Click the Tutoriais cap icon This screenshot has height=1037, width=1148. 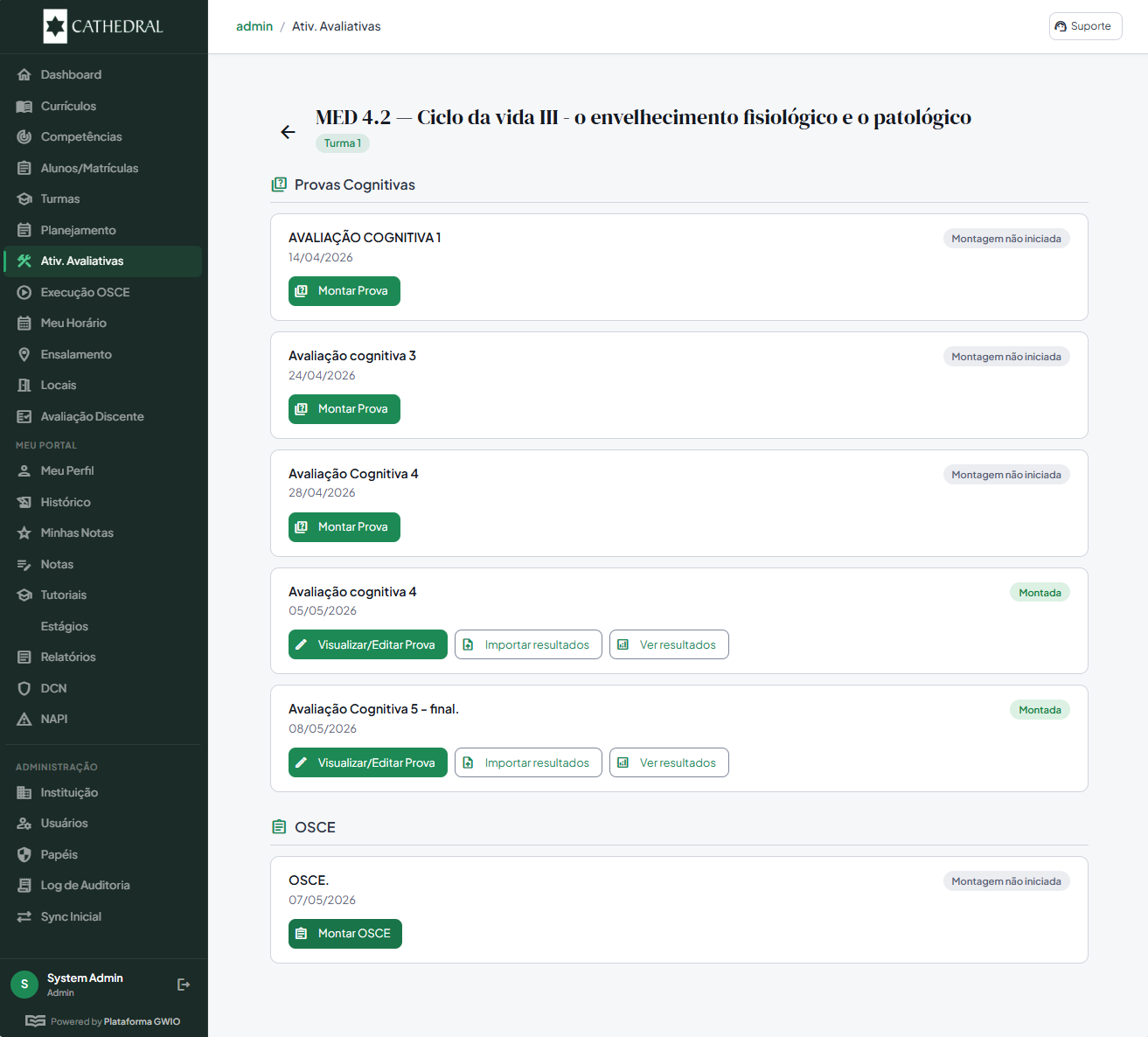click(24, 595)
